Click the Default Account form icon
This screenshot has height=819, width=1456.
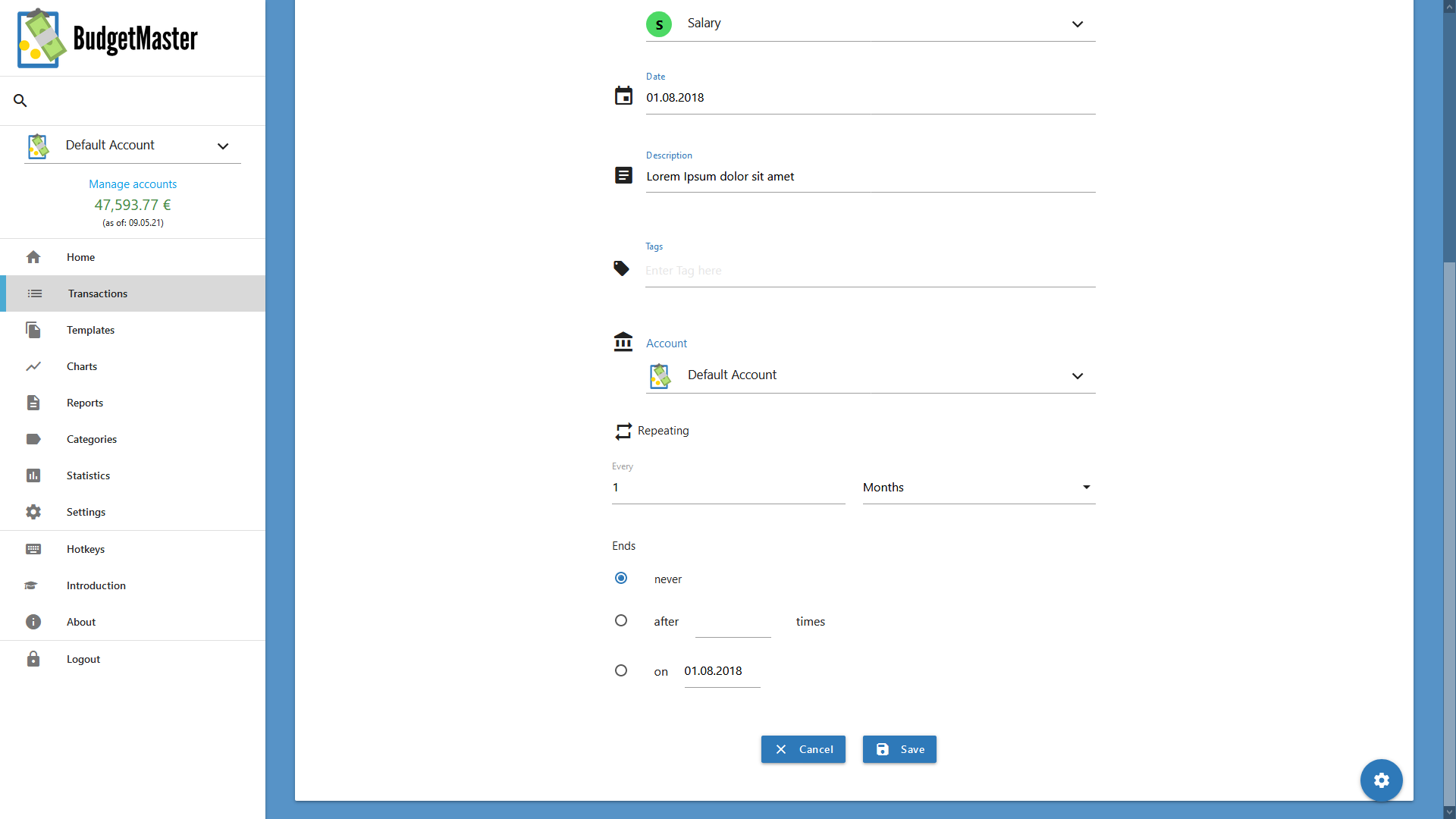pos(660,375)
